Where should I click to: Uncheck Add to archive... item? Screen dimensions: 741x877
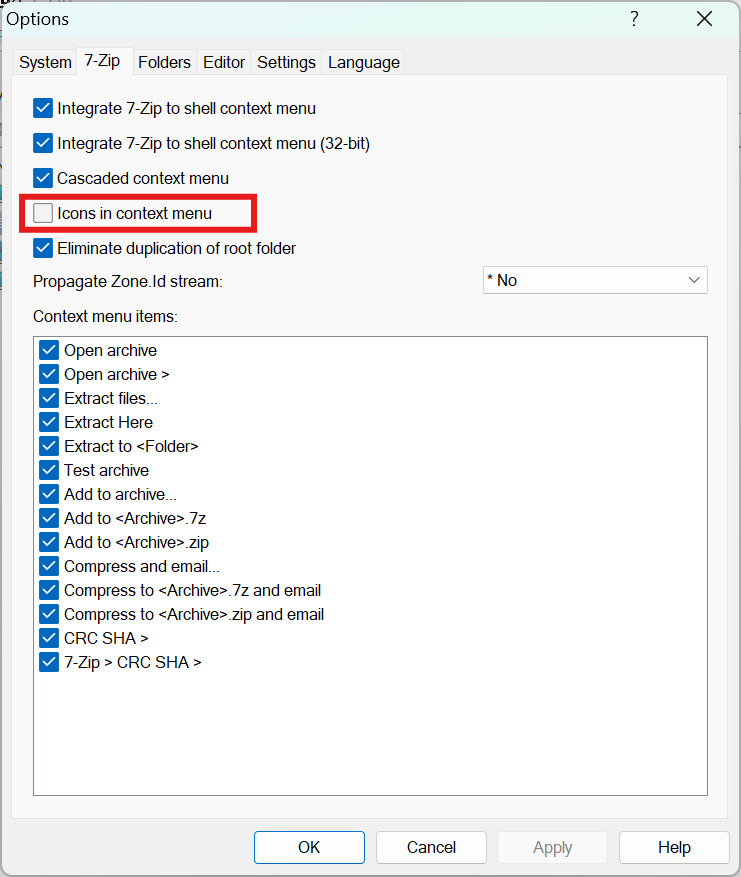(49, 494)
